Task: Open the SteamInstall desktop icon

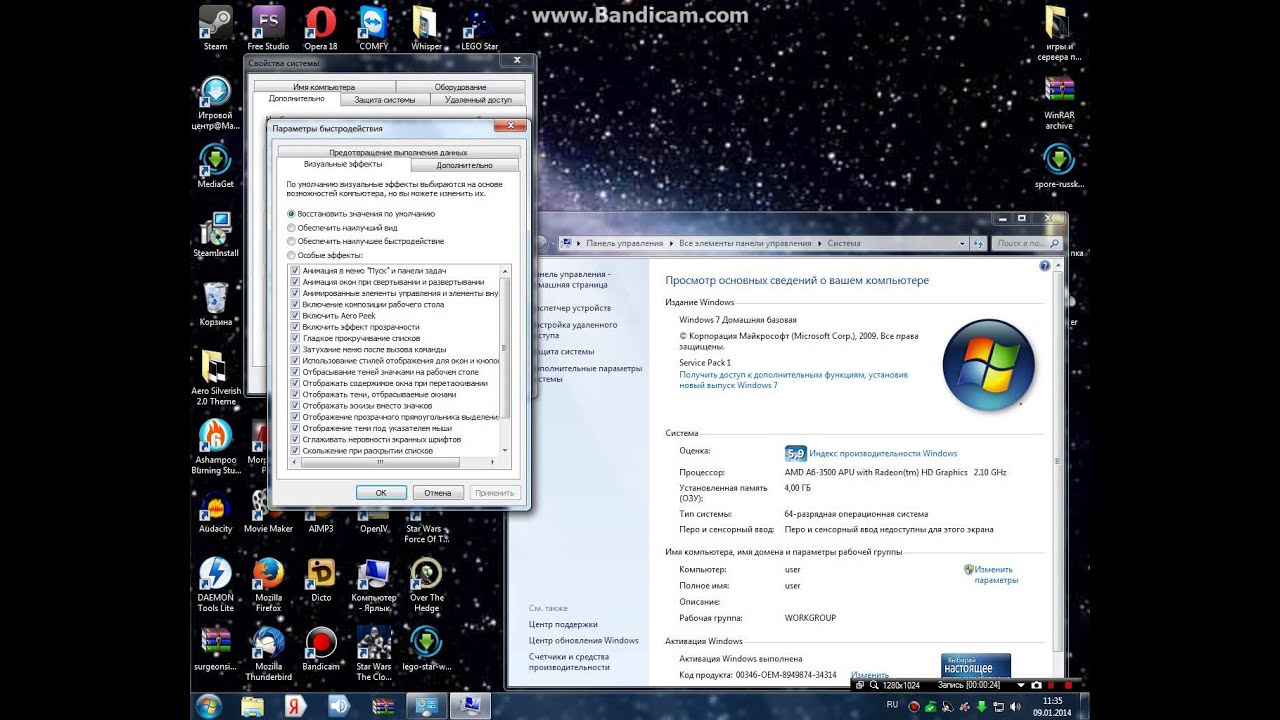Action: (x=215, y=232)
